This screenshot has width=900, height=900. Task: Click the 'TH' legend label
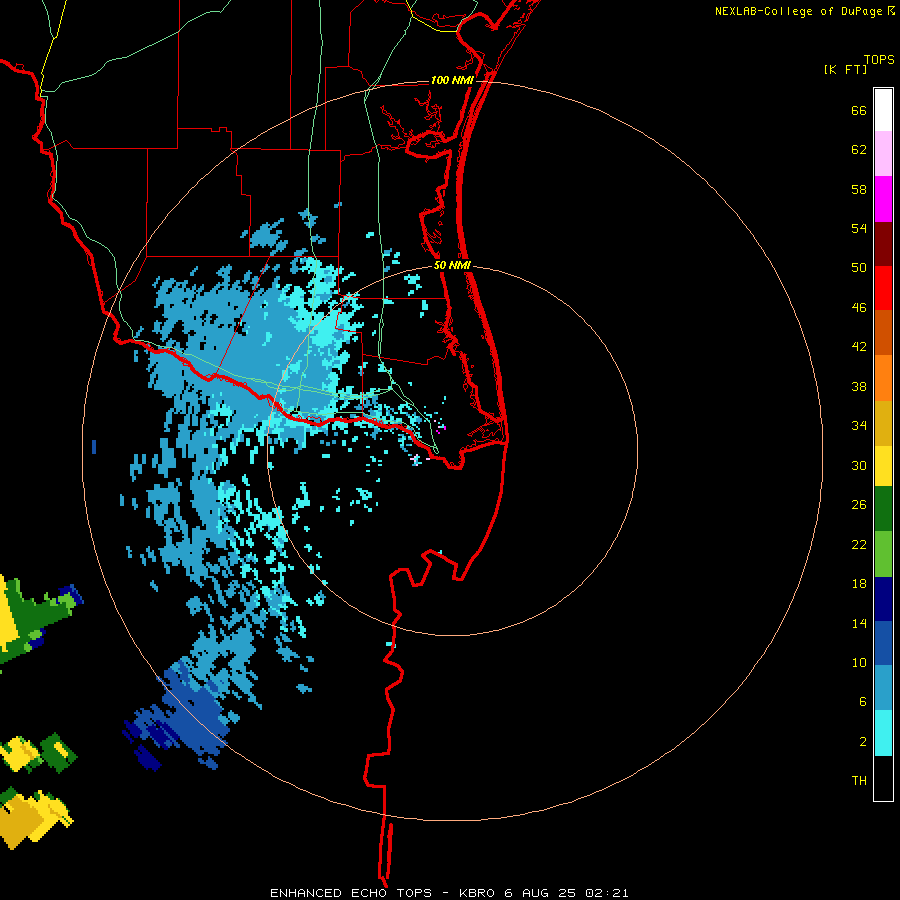point(859,781)
